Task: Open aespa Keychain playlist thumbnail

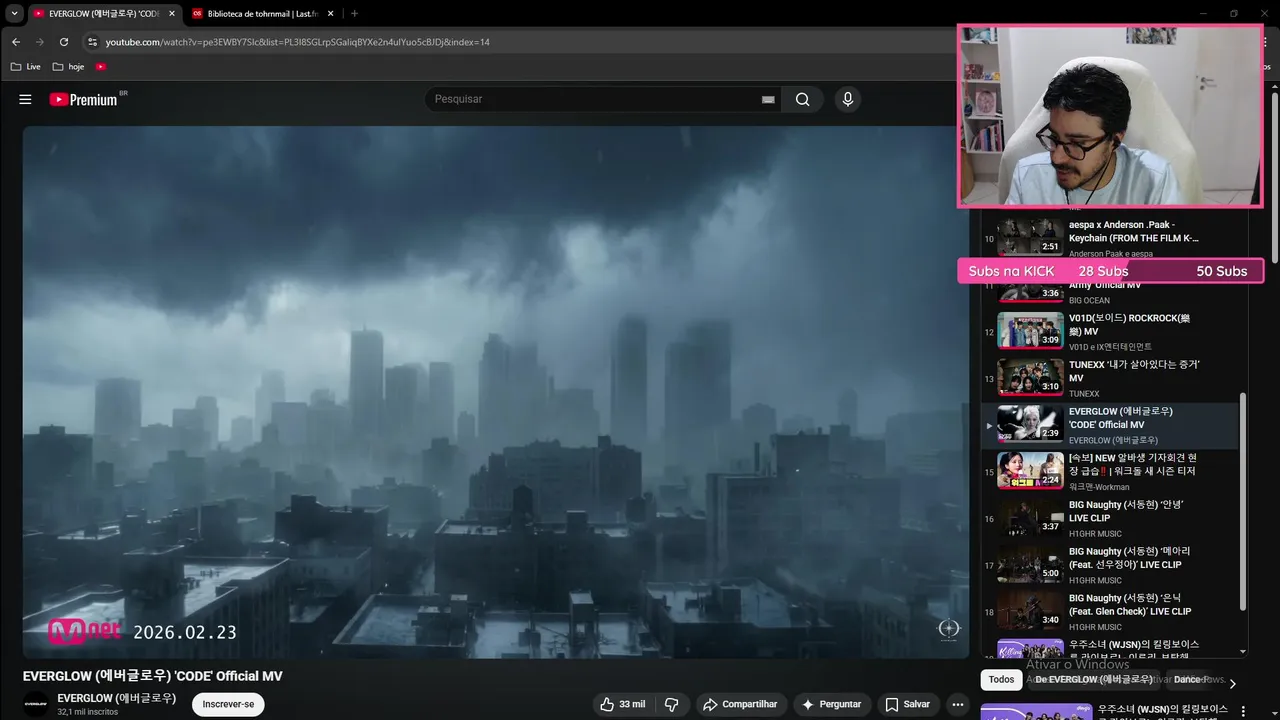Action: click(x=1030, y=237)
